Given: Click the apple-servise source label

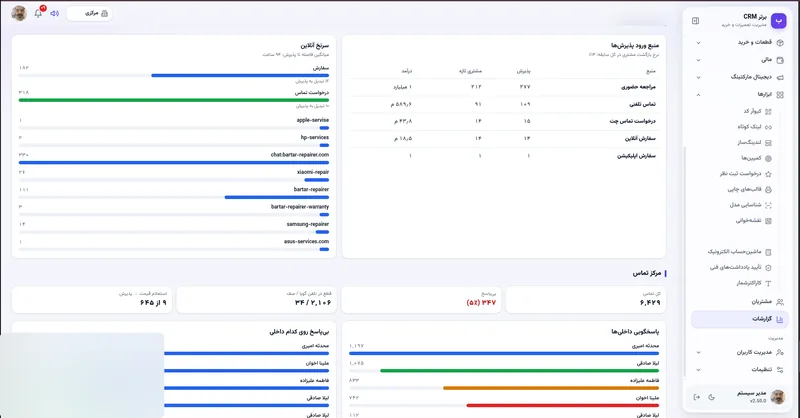Looking at the screenshot, I should pyautogui.click(x=313, y=120).
